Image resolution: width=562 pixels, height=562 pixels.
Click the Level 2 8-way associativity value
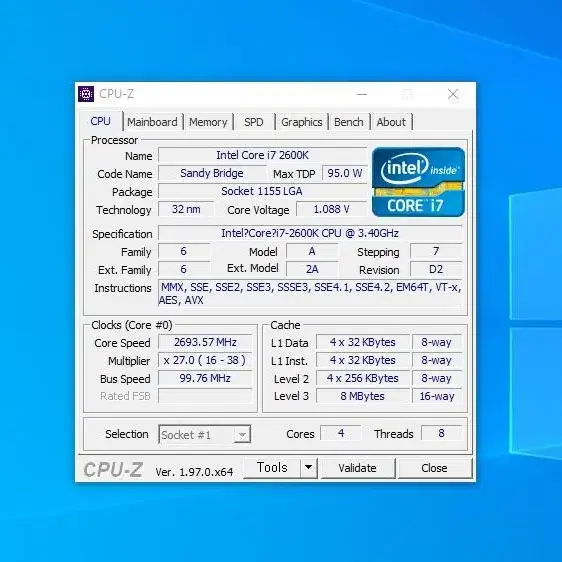coord(437,378)
